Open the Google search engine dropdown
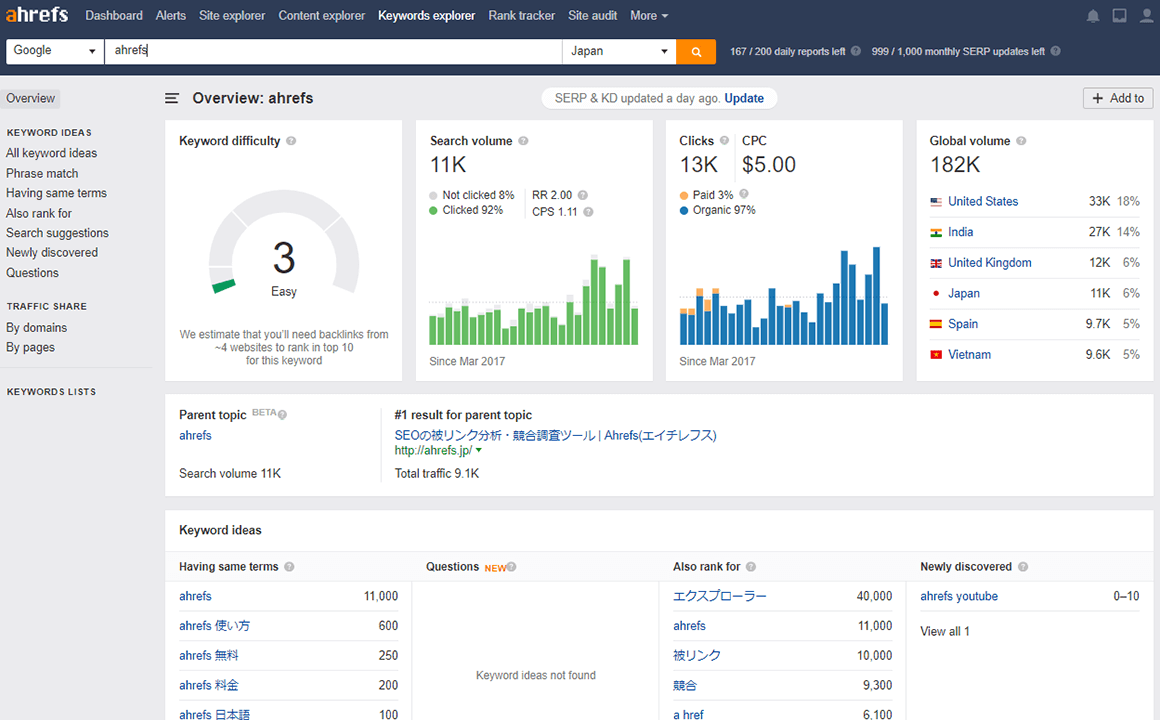1160x720 pixels. [x=54, y=51]
